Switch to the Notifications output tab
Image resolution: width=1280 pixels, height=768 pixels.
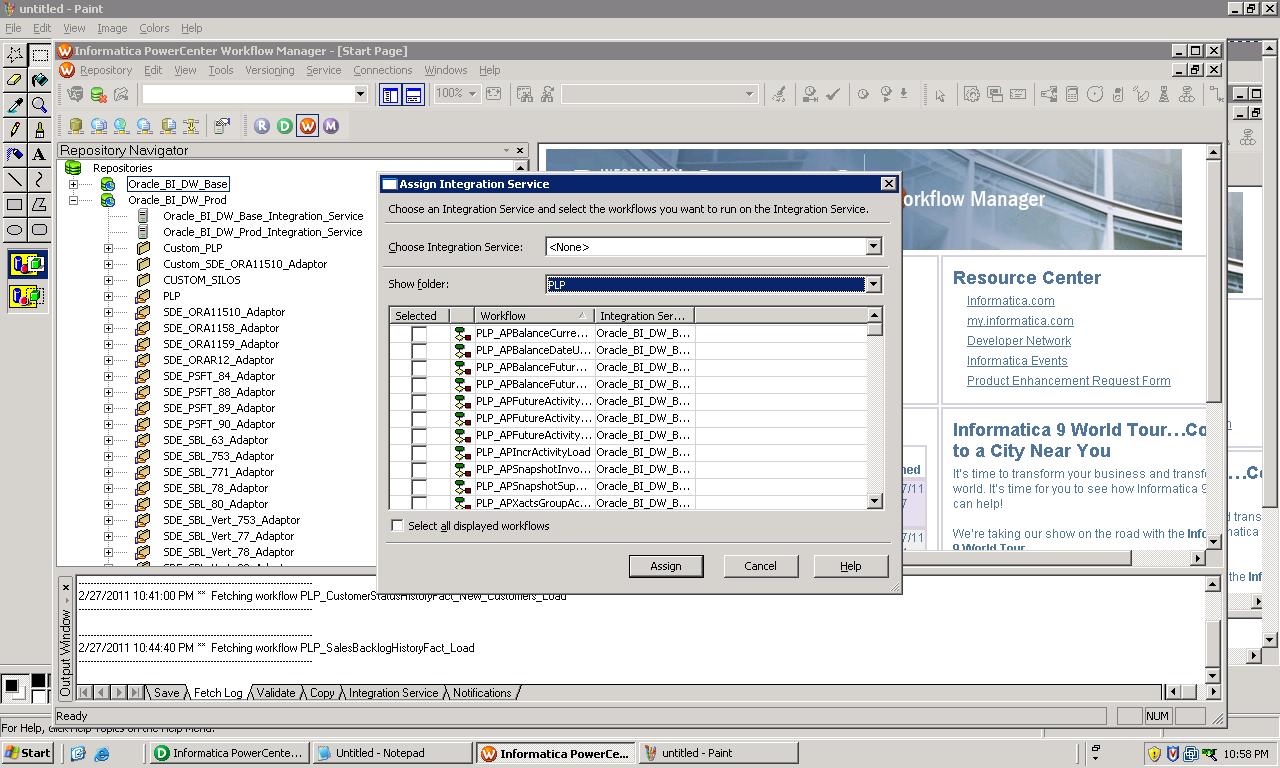(482, 693)
